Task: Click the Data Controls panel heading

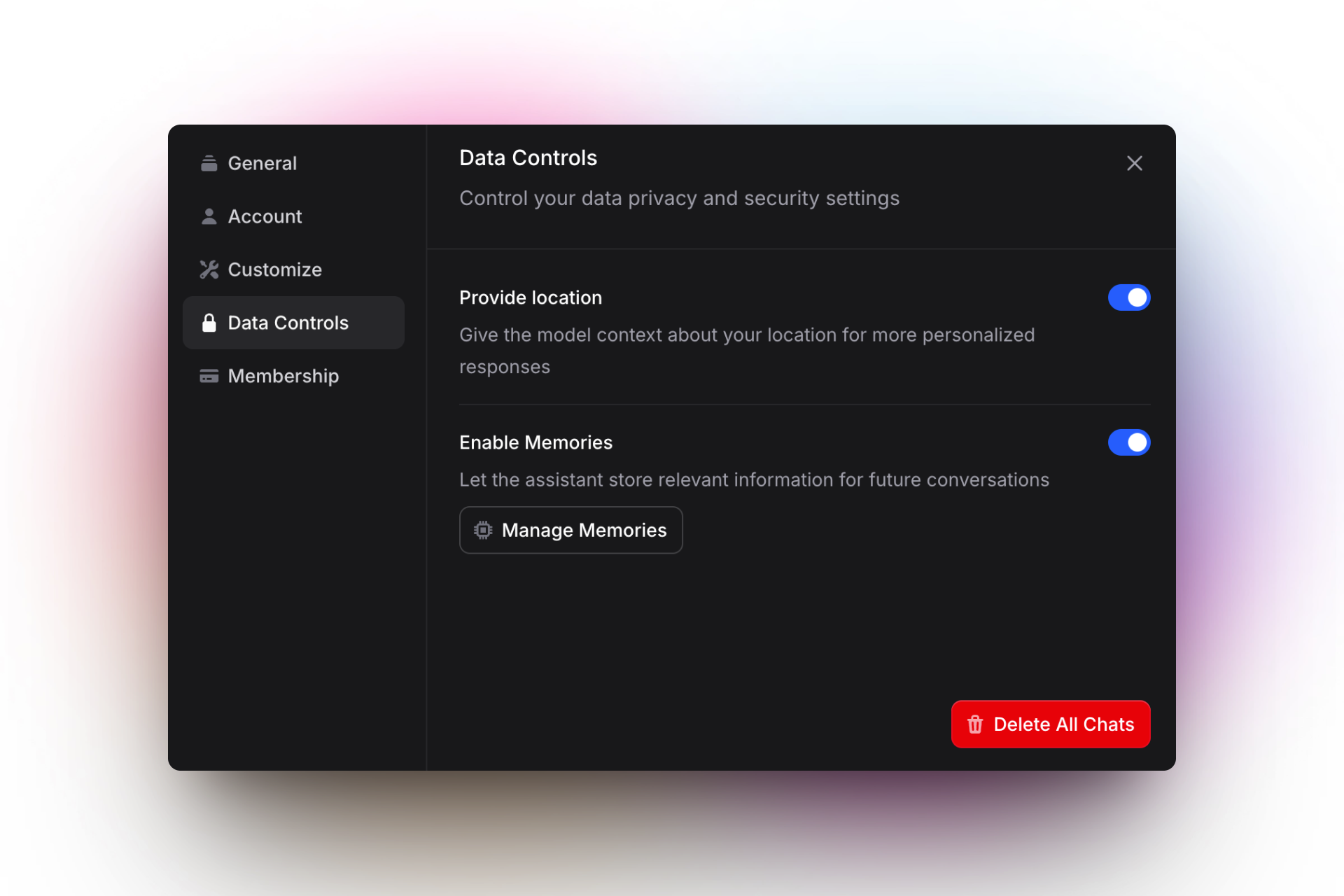Action: click(x=528, y=157)
